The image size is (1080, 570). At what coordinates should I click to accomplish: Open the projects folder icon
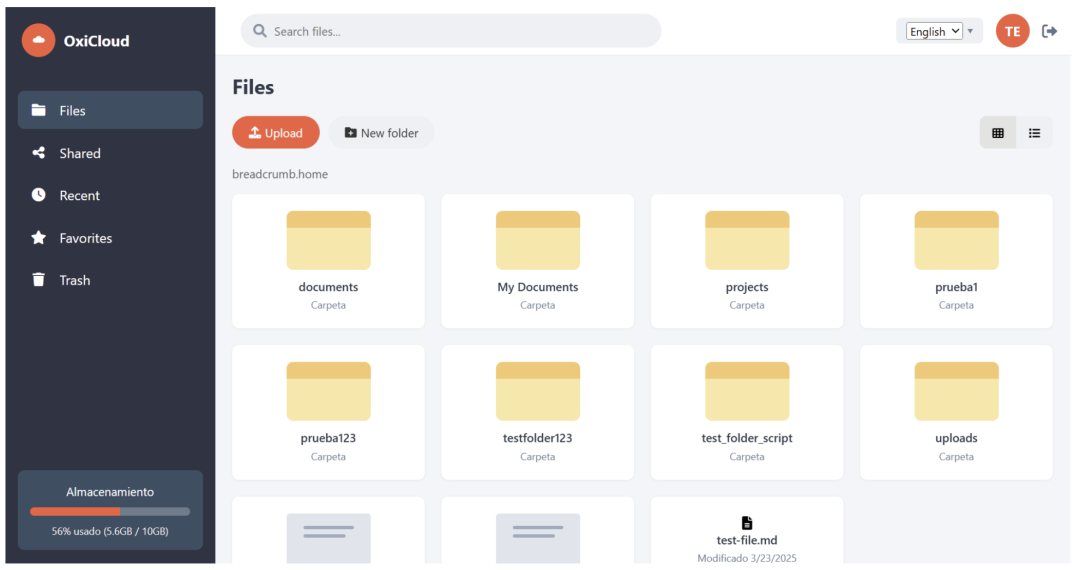click(747, 240)
